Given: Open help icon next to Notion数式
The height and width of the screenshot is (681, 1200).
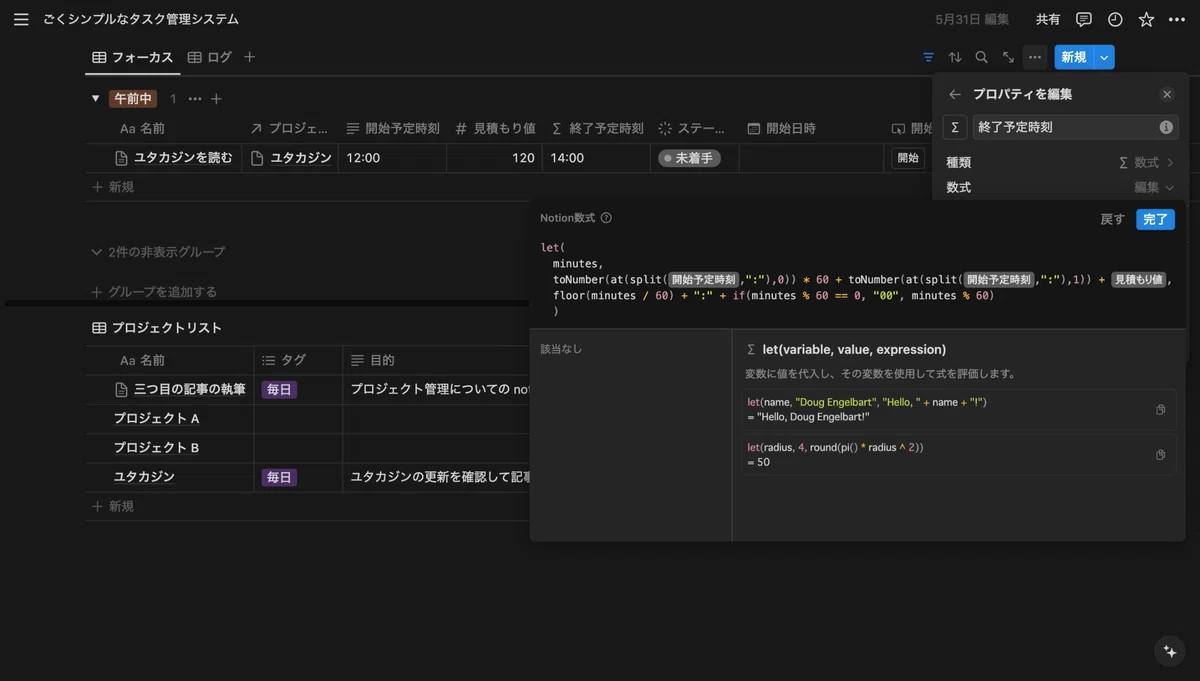Looking at the screenshot, I should click(606, 218).
